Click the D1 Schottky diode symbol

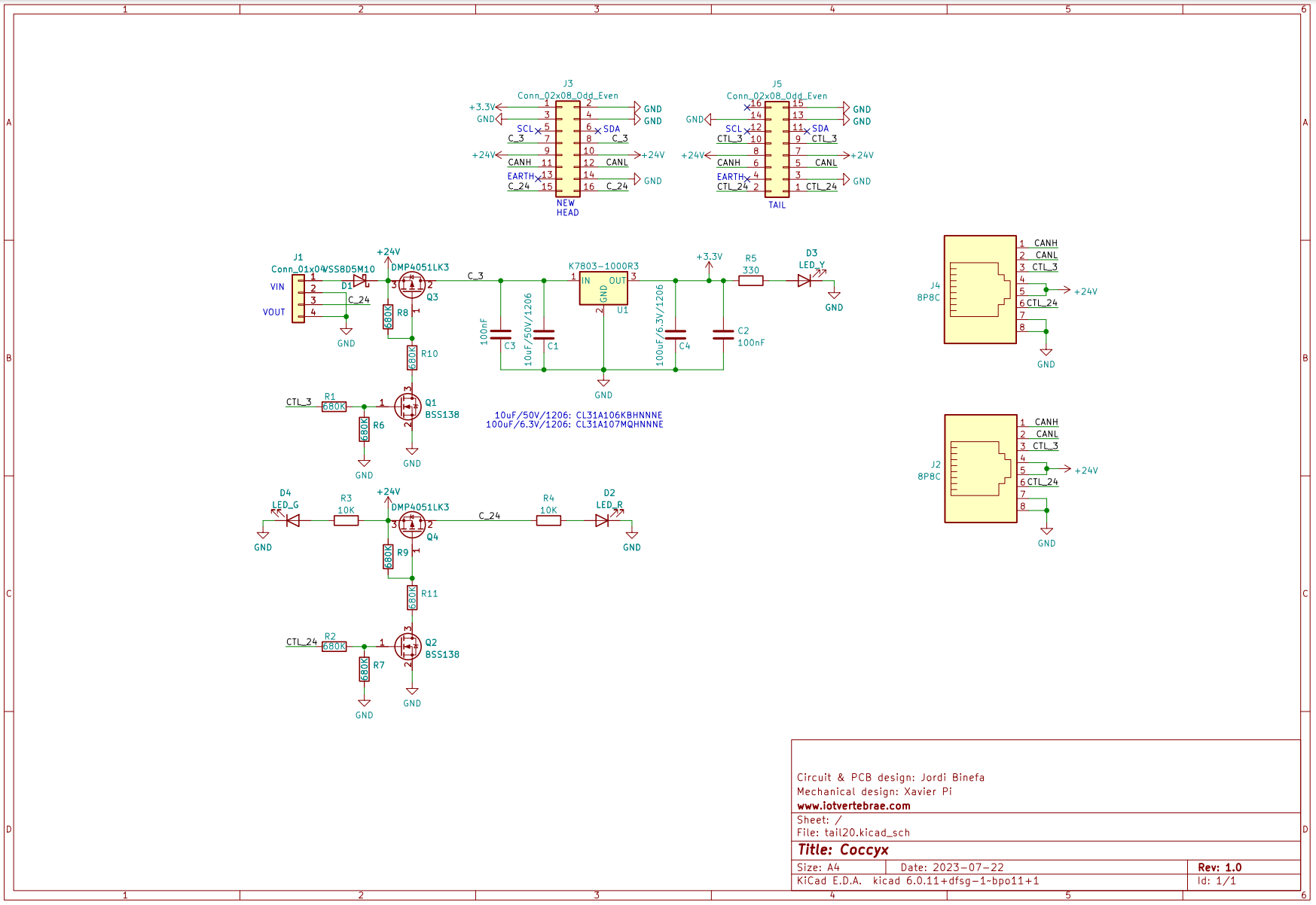click(361, 281)
